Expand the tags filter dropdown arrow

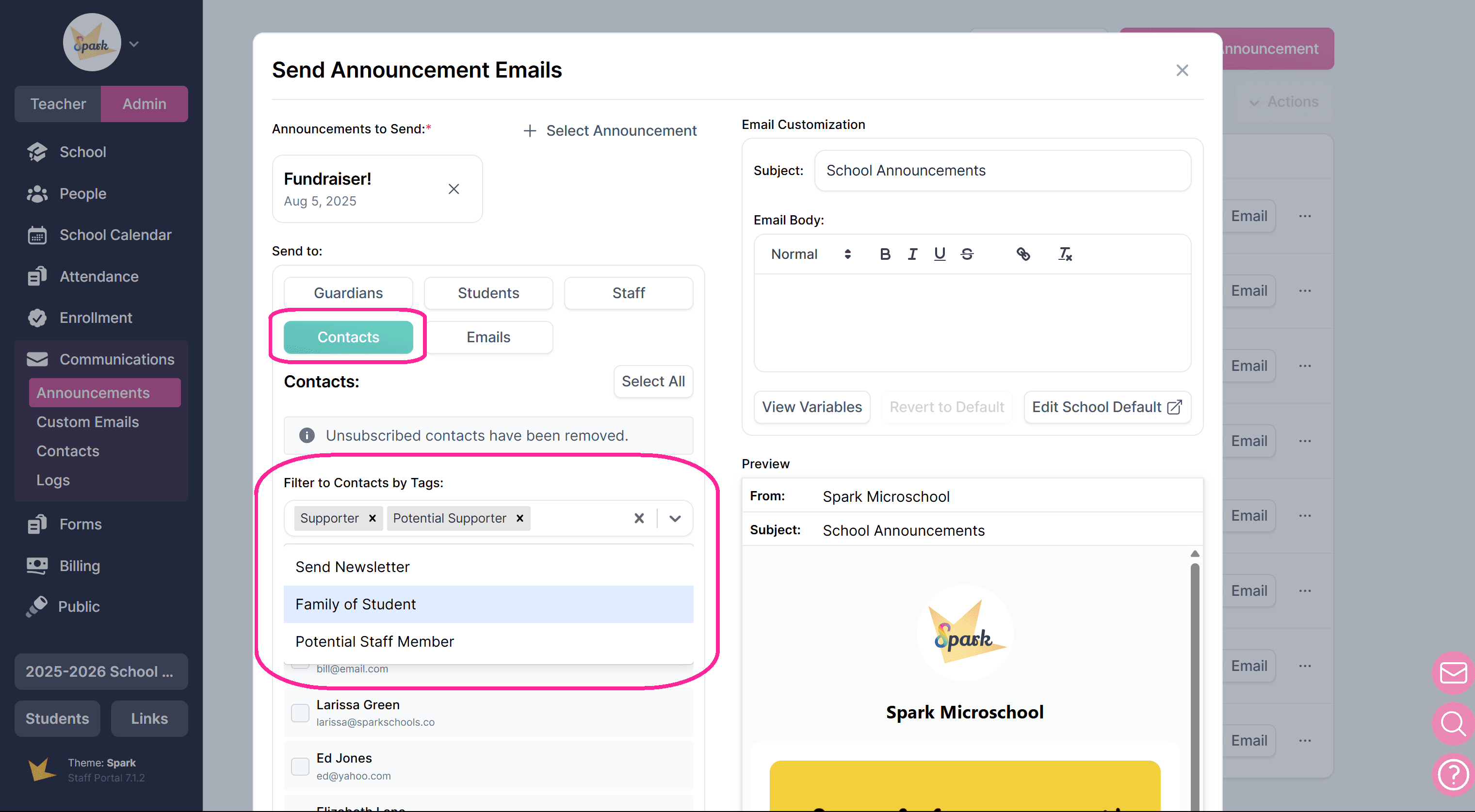point(675,518)
